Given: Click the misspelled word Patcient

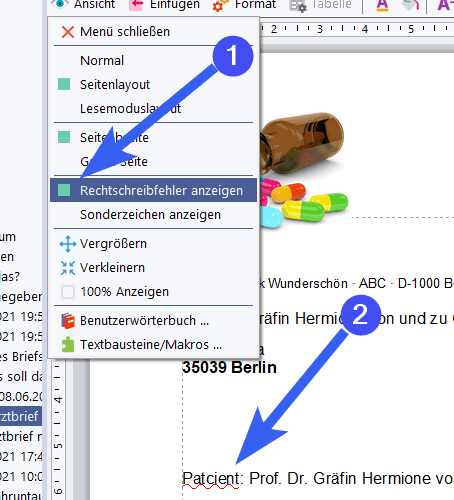Looking at the screenshot, I should pyautogui.click(x=211, y=479).
